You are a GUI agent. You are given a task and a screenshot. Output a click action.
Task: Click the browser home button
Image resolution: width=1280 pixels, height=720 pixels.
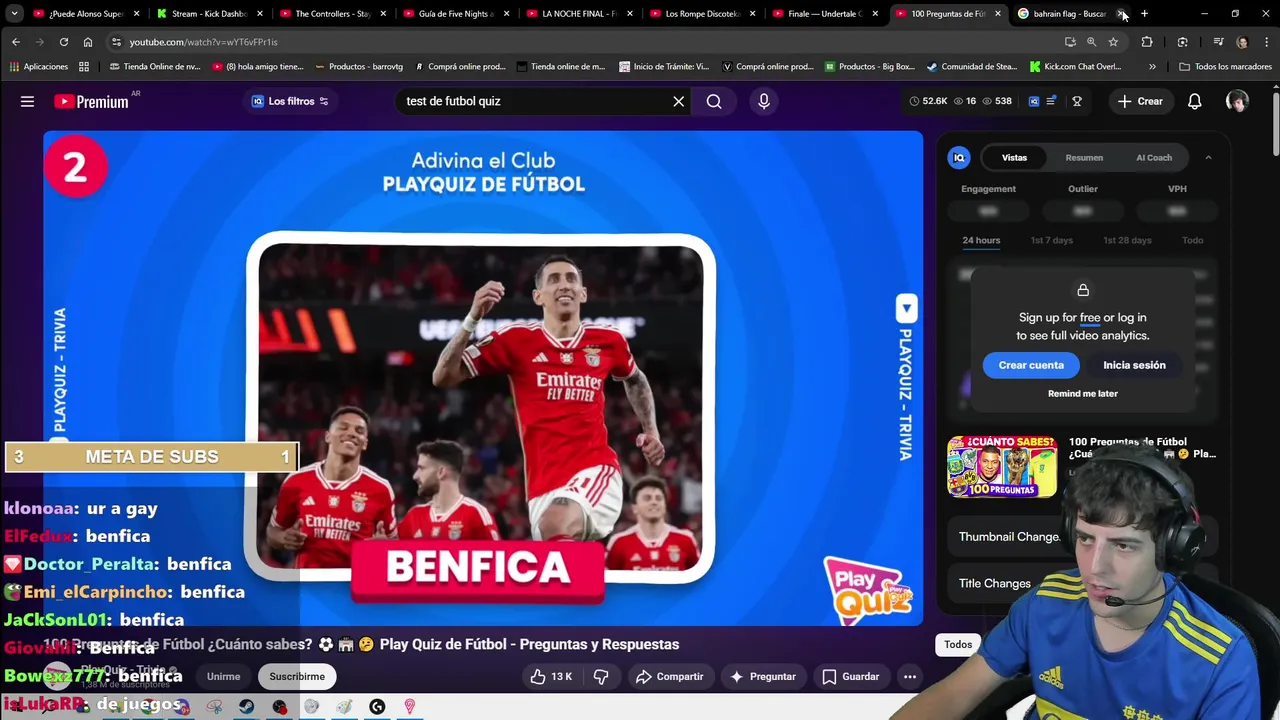click(x=88, y=42)
